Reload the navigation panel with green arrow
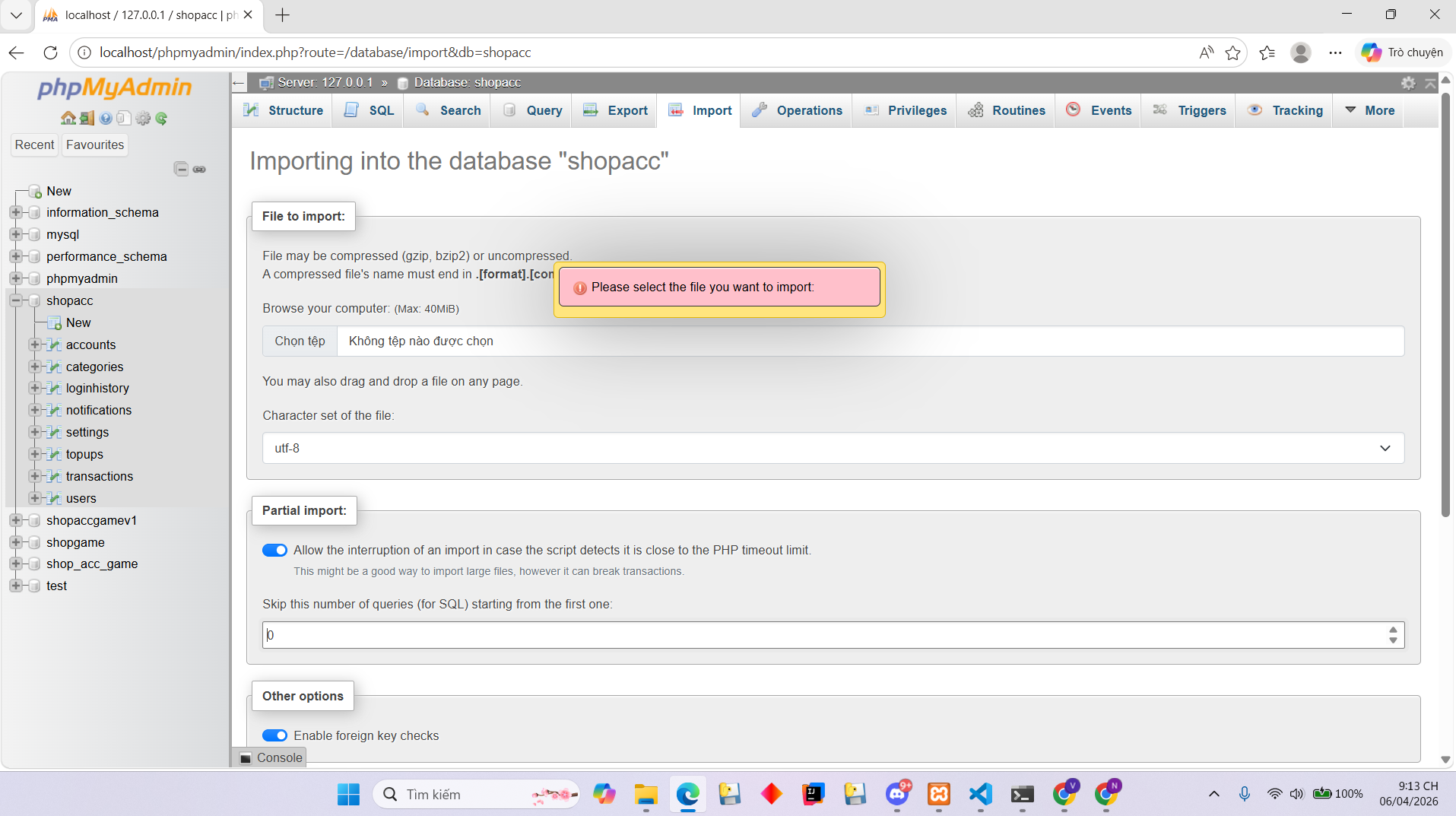The height and width of the screenshot is (816, 1456). pyautogui.click(x=161, y=118)
